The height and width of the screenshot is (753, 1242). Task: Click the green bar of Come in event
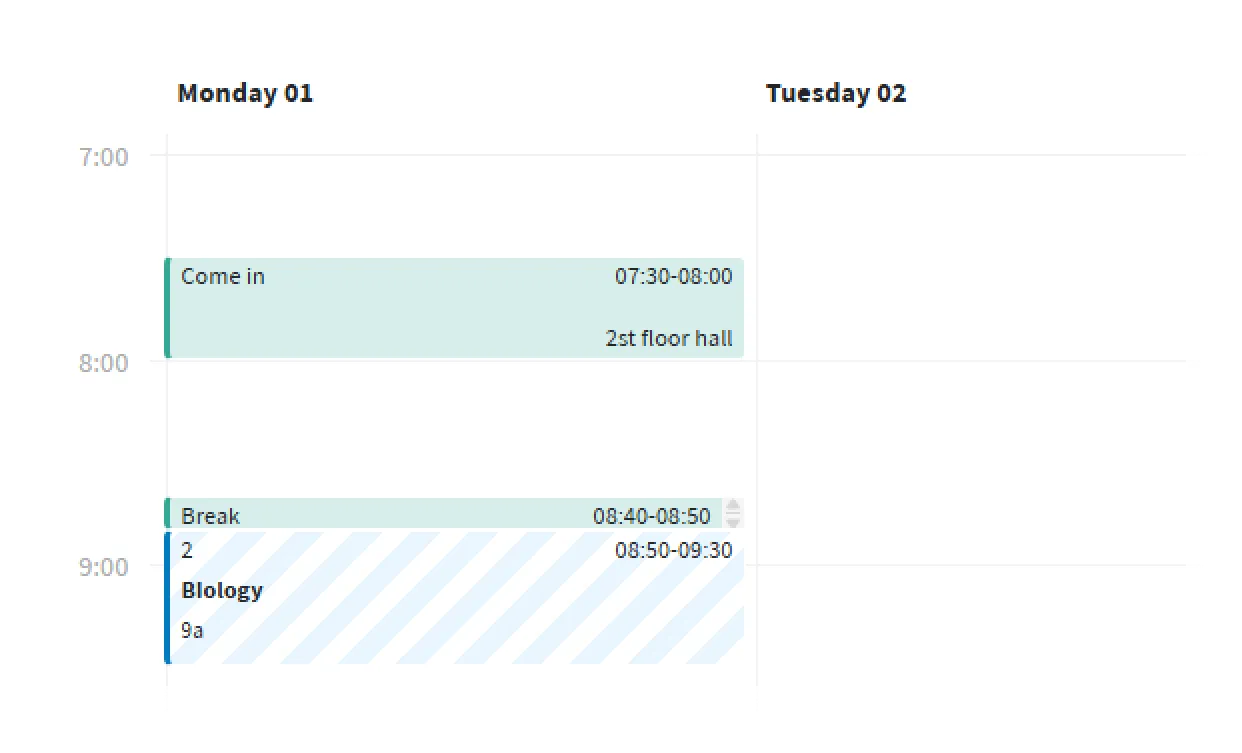(167, 308)
